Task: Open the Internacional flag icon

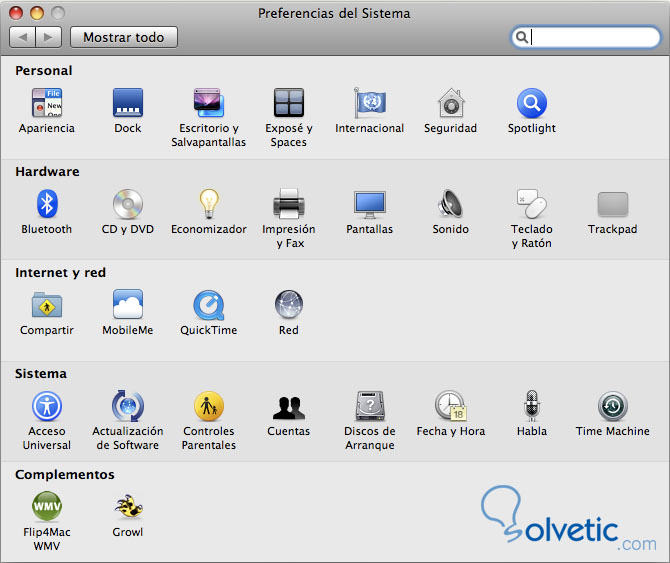Action: click(370, 103)
